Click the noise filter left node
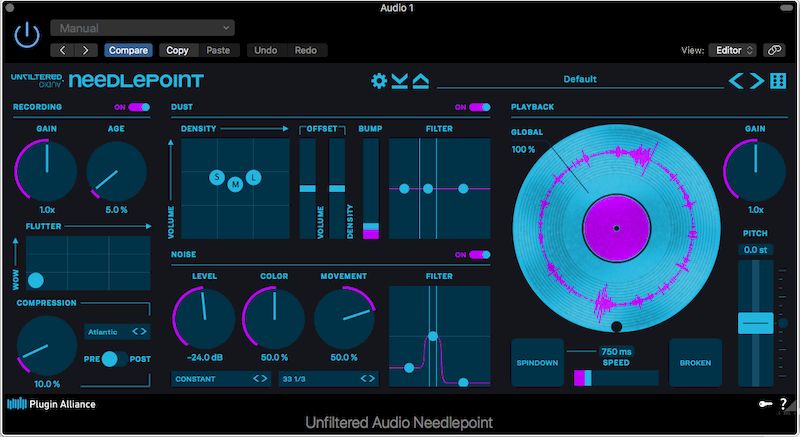The image size is (800, 437). click(x=409, y=367)
